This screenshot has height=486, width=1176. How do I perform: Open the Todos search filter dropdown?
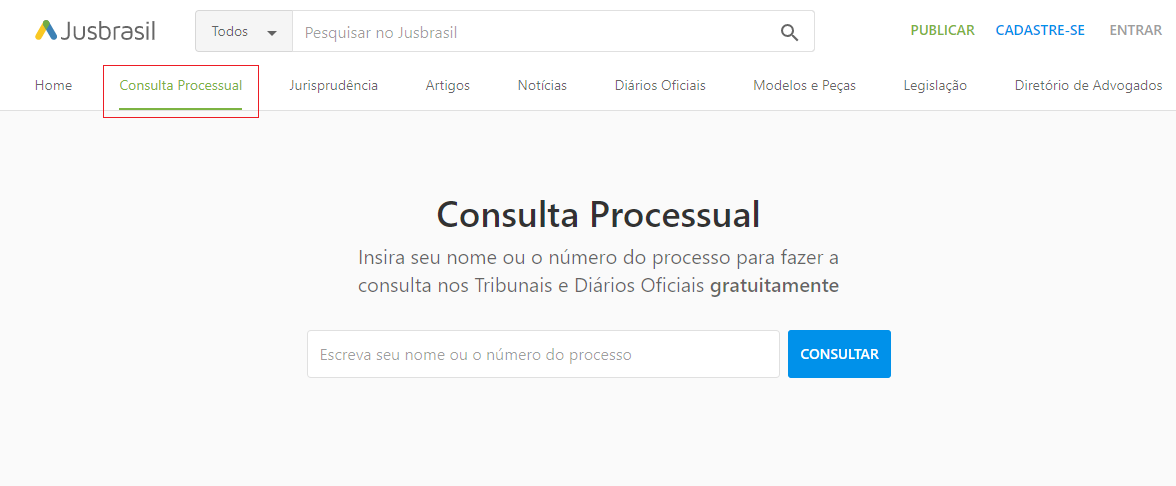click(x=244, y=32)
